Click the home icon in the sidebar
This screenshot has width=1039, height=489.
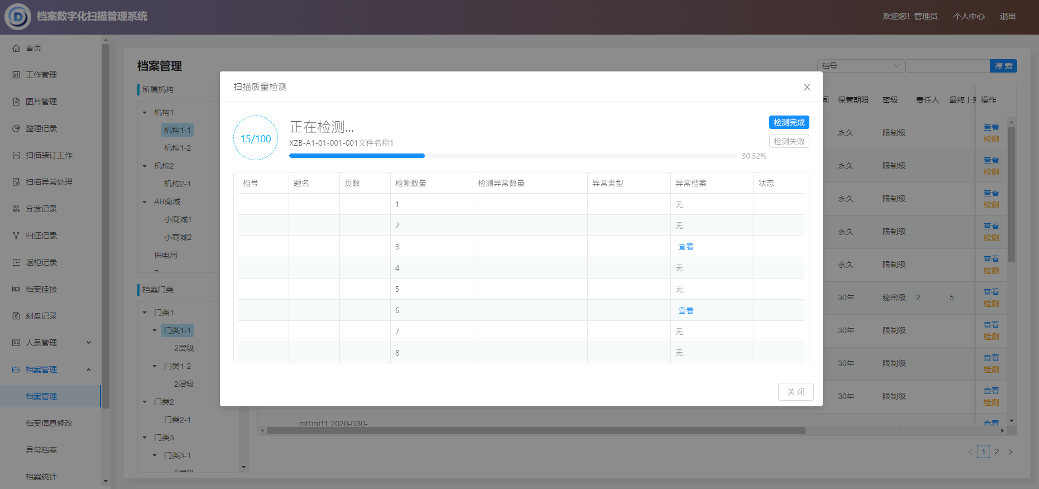[16, 48]
